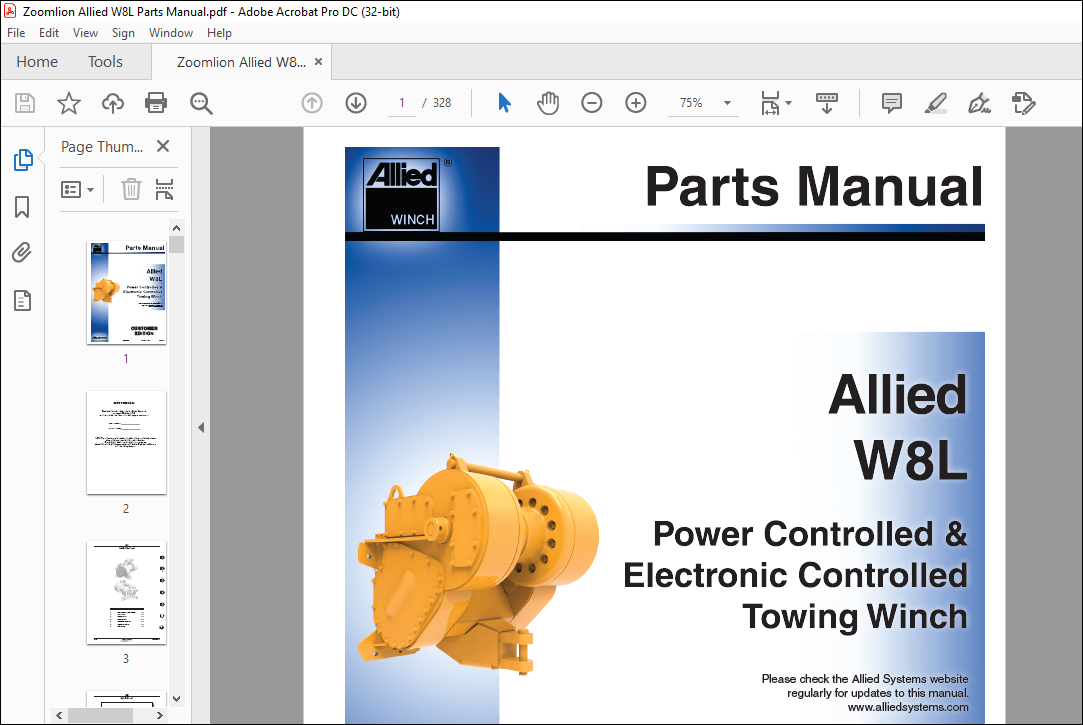The width and height of the screenshot is (1083, 725).
Task: Open the Window menu
Action: 171,32
